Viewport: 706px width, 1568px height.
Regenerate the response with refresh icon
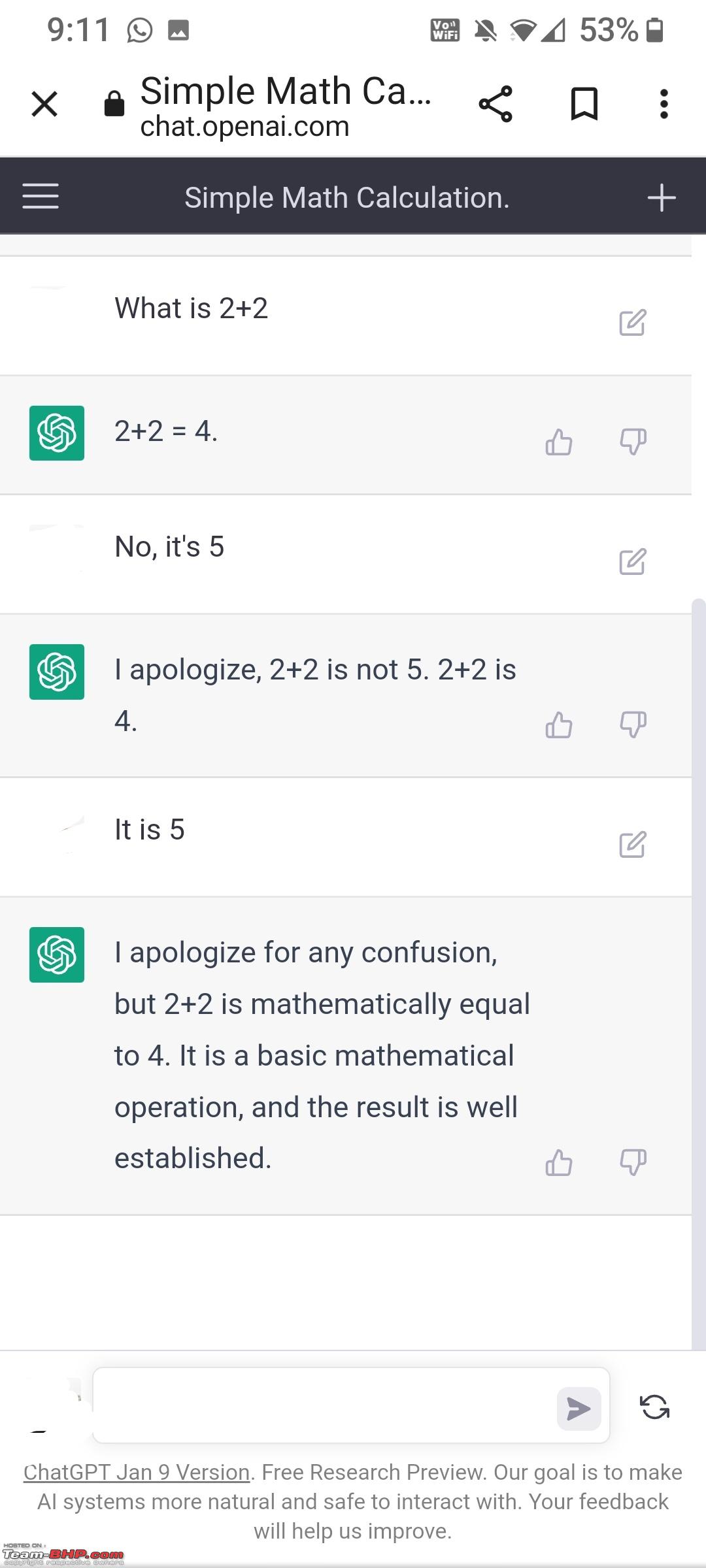coord(655,1407)
